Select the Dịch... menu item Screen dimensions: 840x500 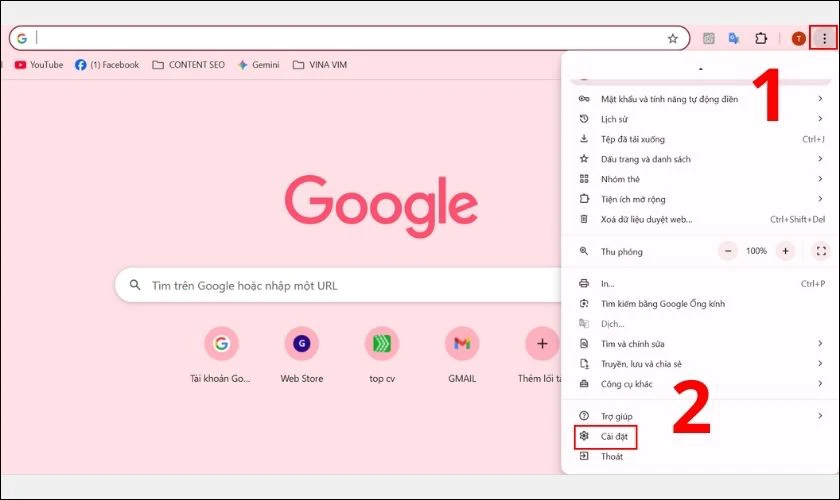(700, 324)
